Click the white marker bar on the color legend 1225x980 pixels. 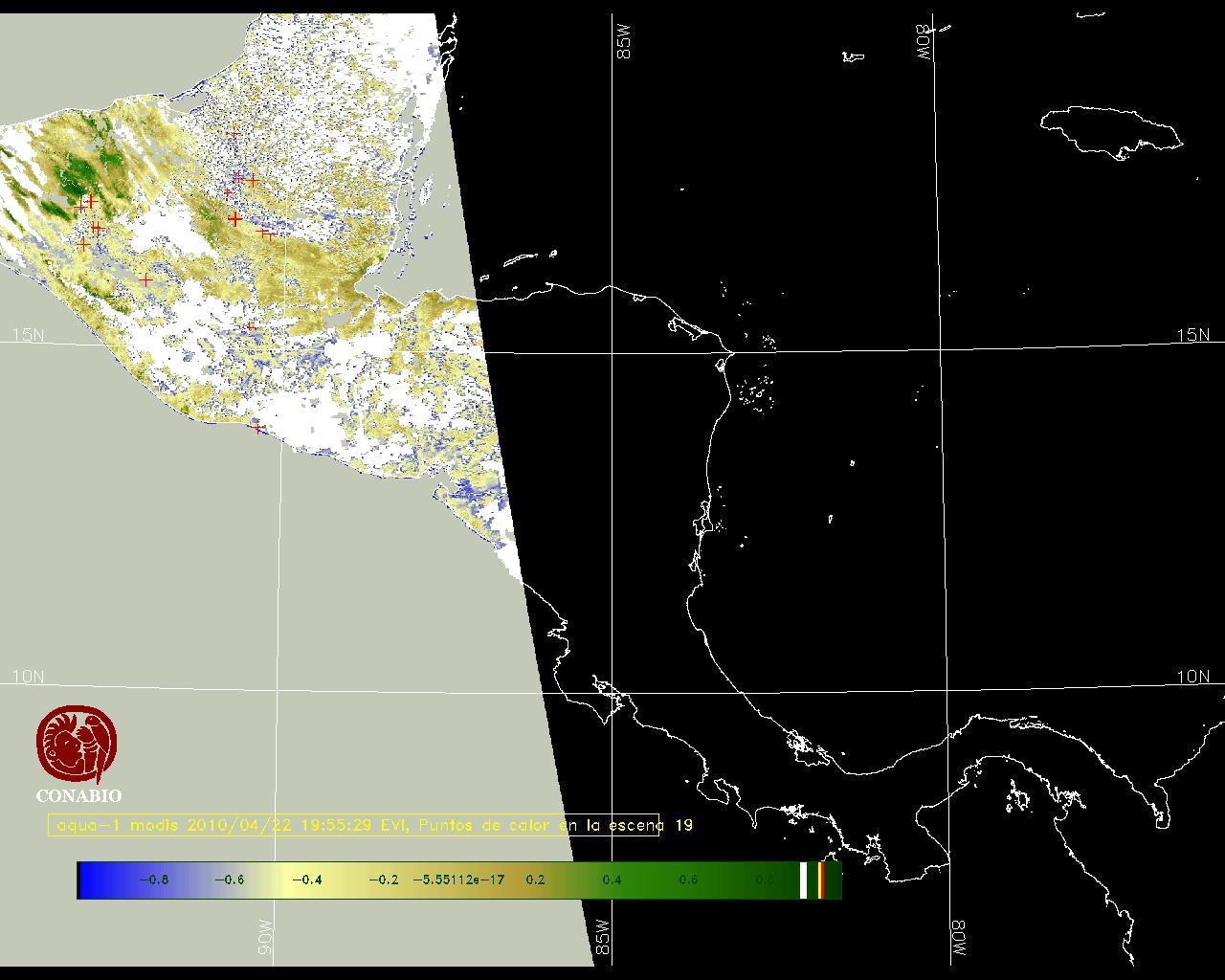point(803,880)
